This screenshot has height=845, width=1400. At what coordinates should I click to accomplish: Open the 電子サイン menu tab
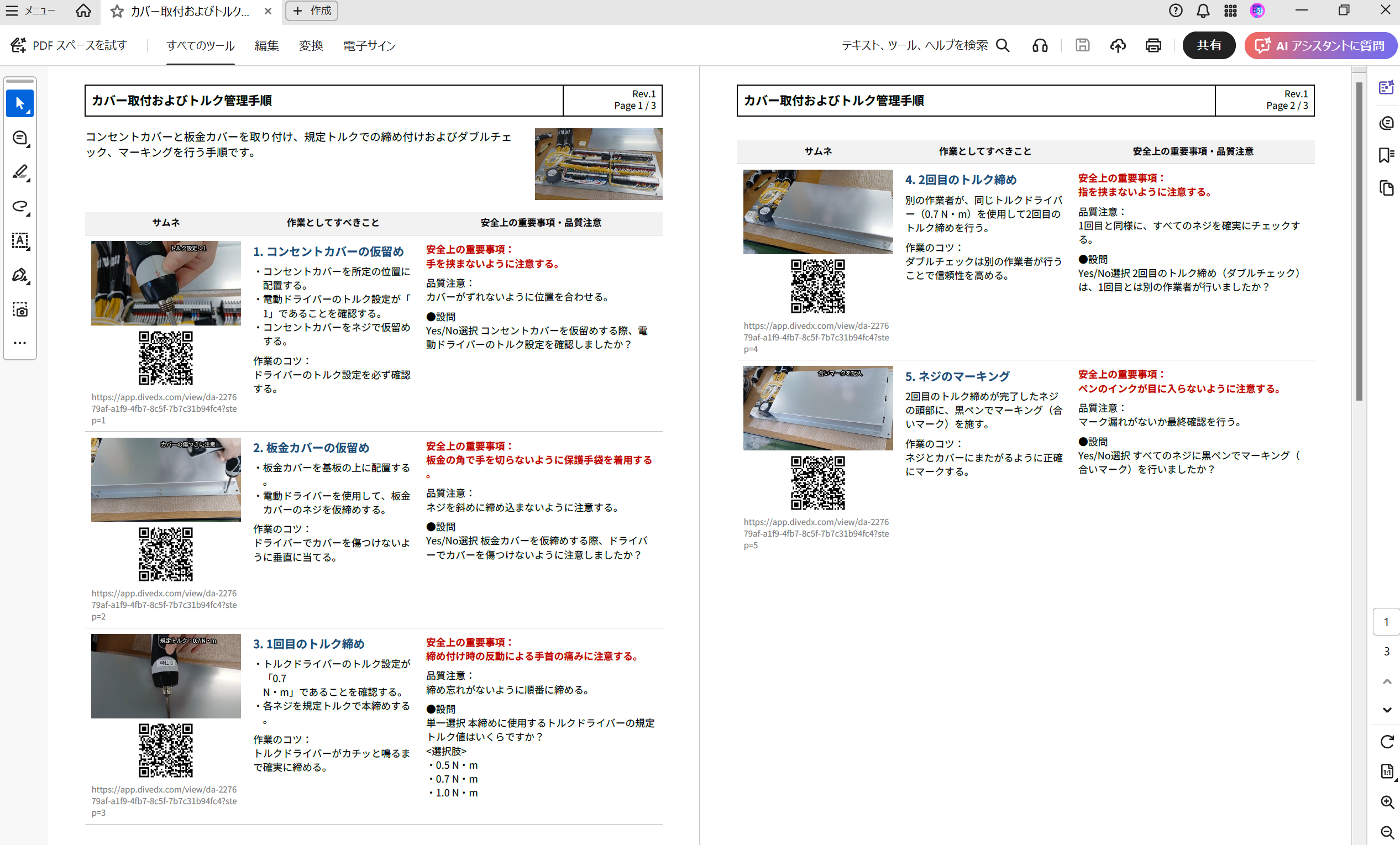[x=369, y=45]
